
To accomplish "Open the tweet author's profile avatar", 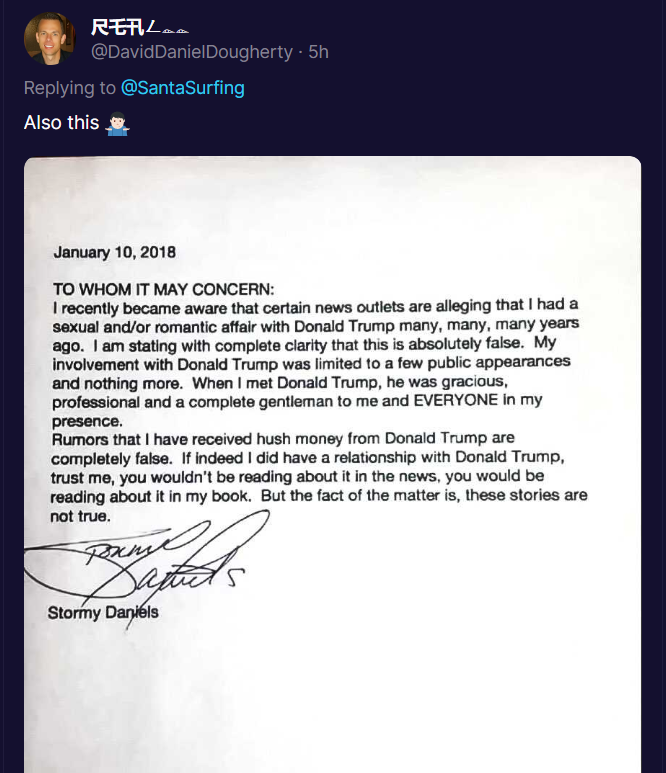I will point(50,38).
